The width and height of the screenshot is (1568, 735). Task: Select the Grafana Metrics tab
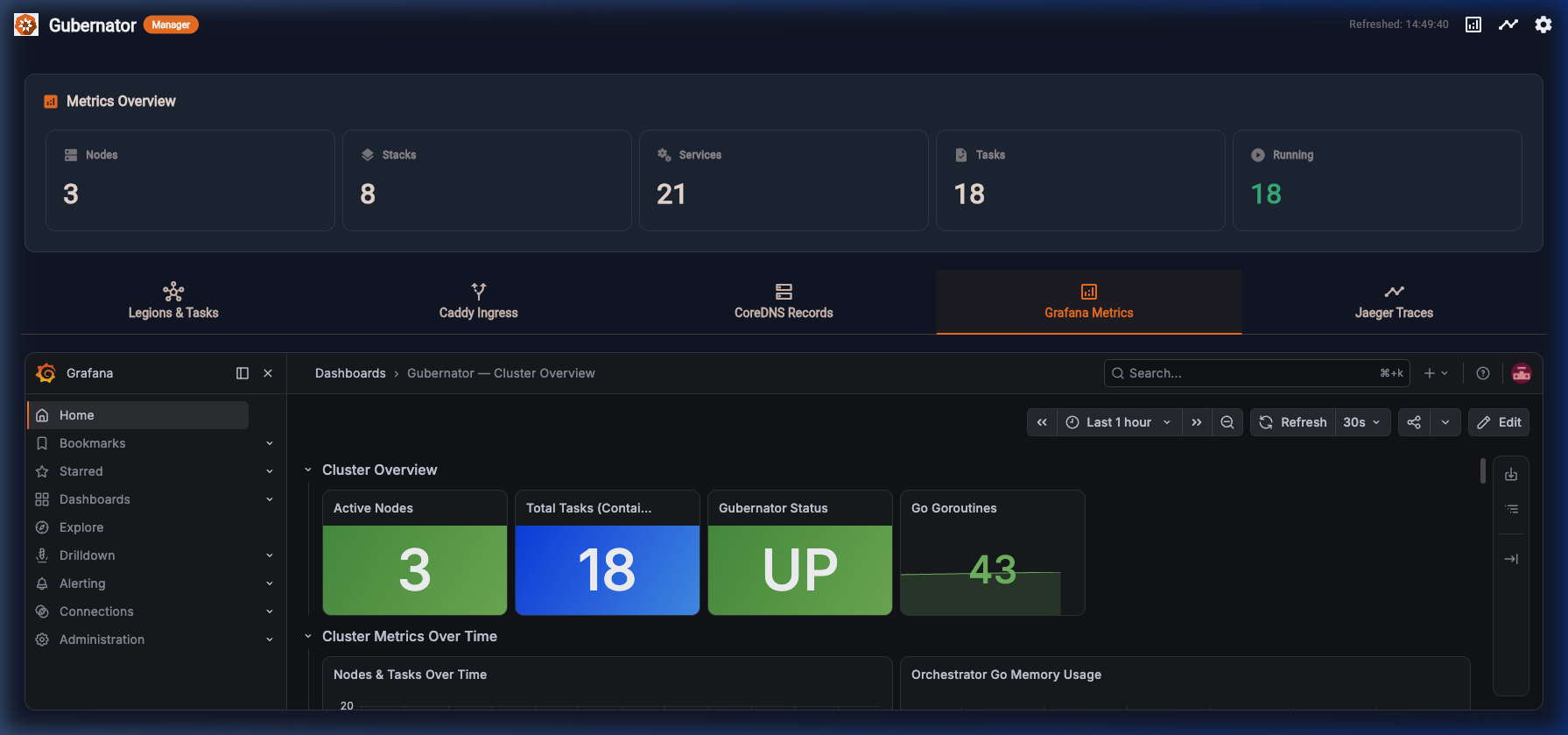pos(1089,302)
